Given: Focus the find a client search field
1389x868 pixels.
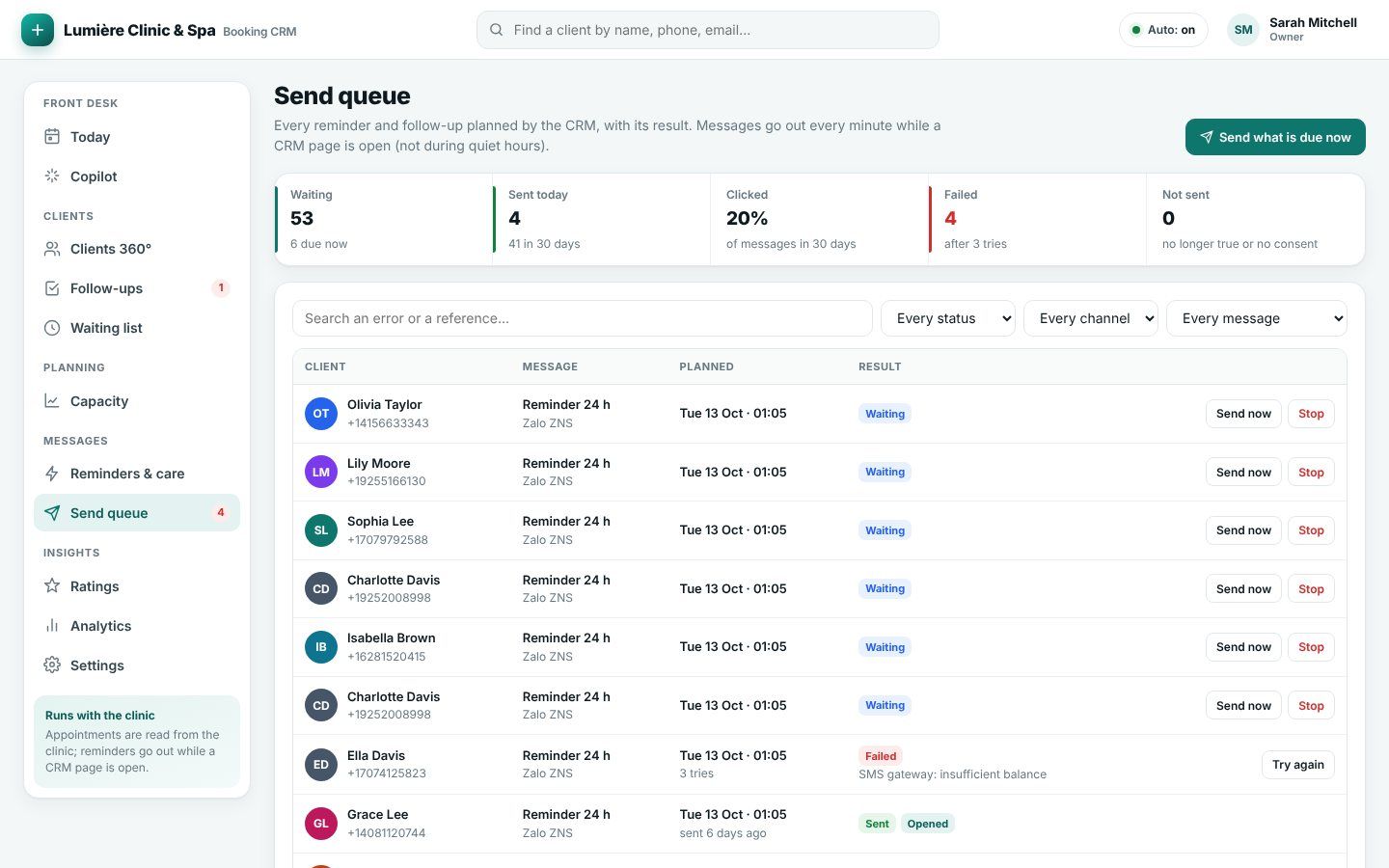Looking at the screenshot, I should point(708,30).
